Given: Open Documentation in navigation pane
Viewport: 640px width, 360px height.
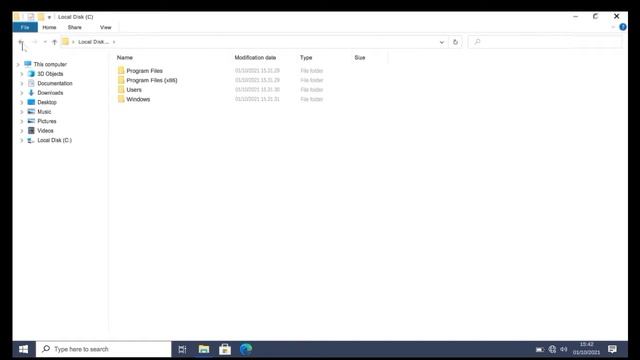Looking at the screenshot, I should (x=55, y=83).
